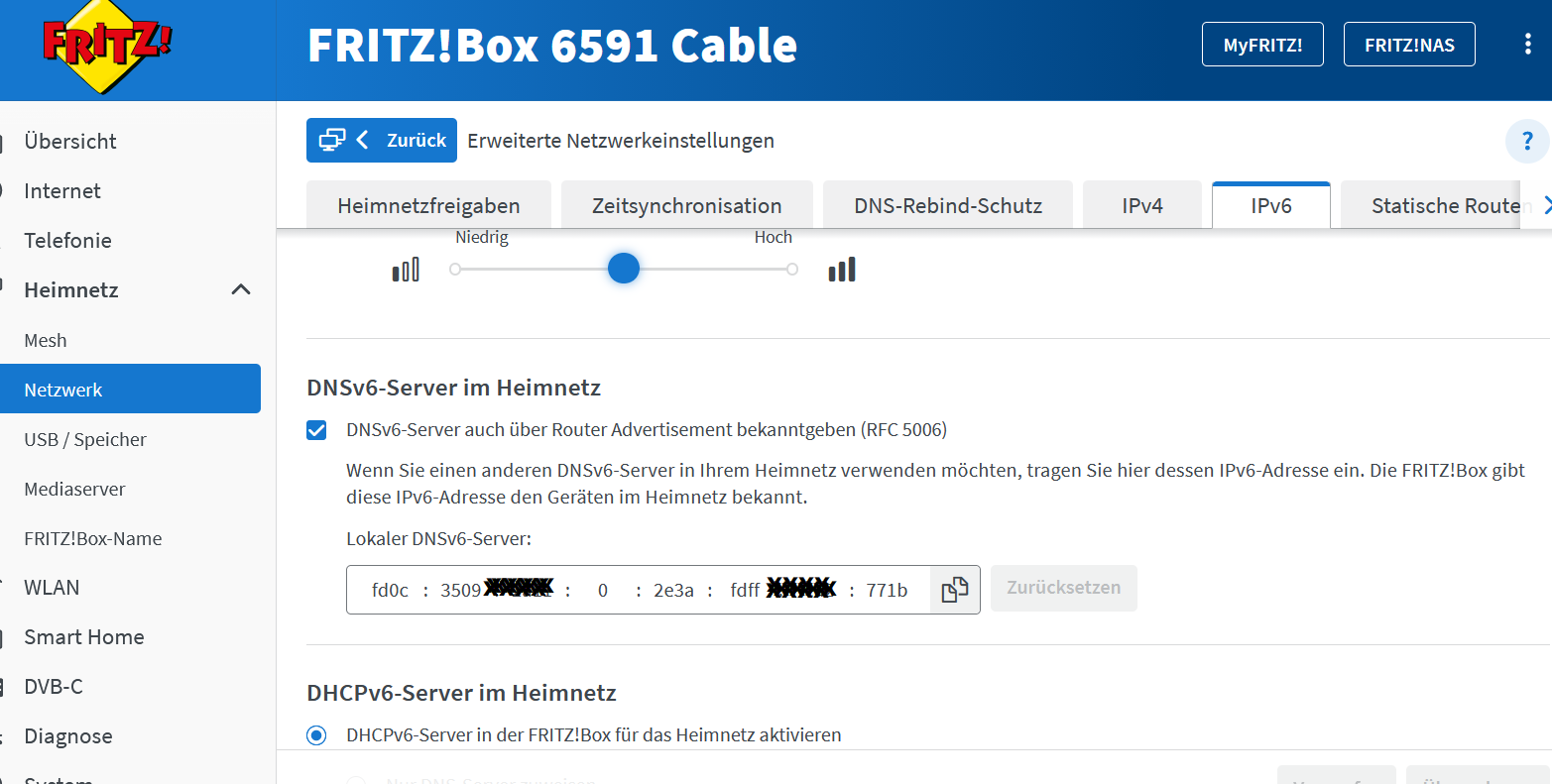Open the three-dot options menu
Image resolution: width=1552 pixels, height=784 pixels.
point(1527,45)
